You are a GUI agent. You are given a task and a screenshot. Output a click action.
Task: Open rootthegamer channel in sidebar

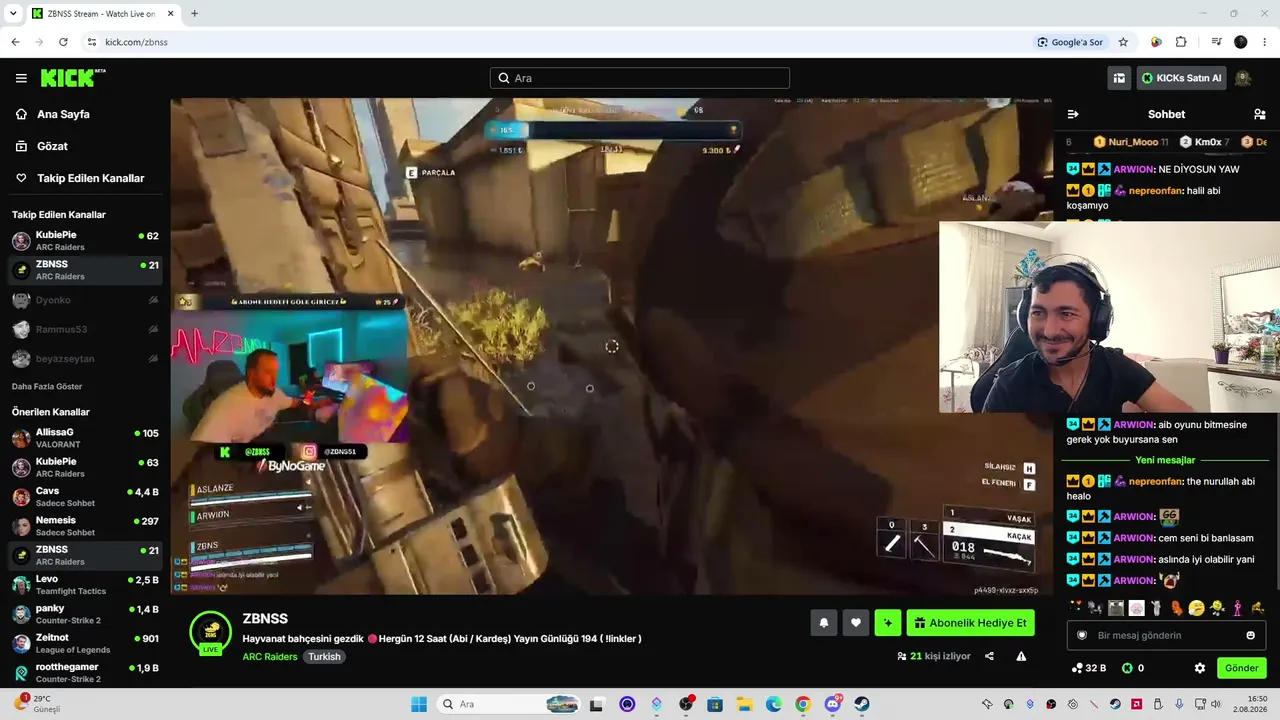click(85, 672)
